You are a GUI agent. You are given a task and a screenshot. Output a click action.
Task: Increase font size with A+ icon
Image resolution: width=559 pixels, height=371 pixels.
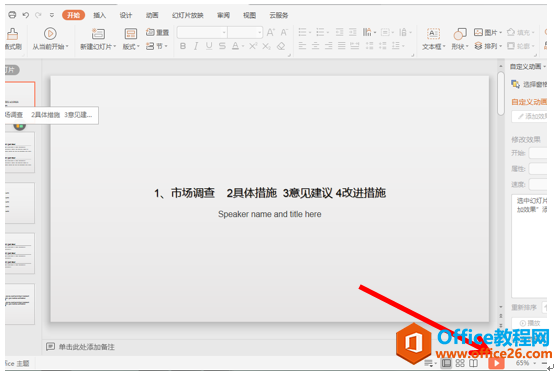coord(271,32)
